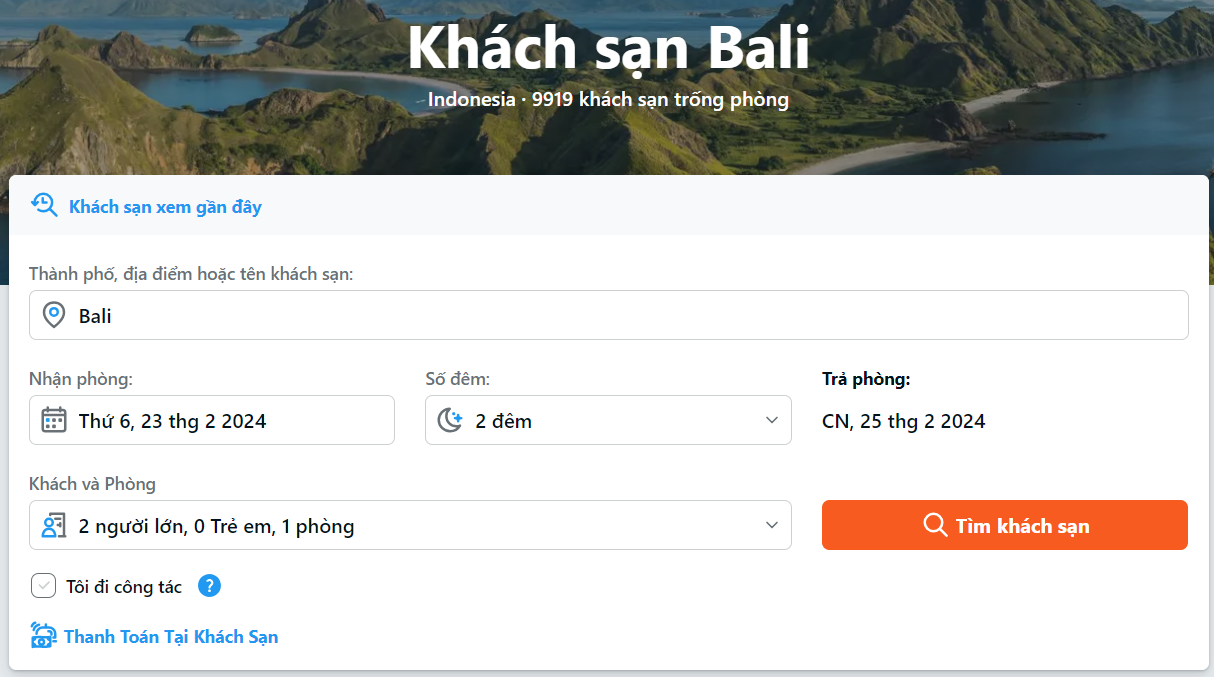This screenshot has width=1214, height=677.
Task: Click the magnifying glass search icon
Action: (935, 525)
